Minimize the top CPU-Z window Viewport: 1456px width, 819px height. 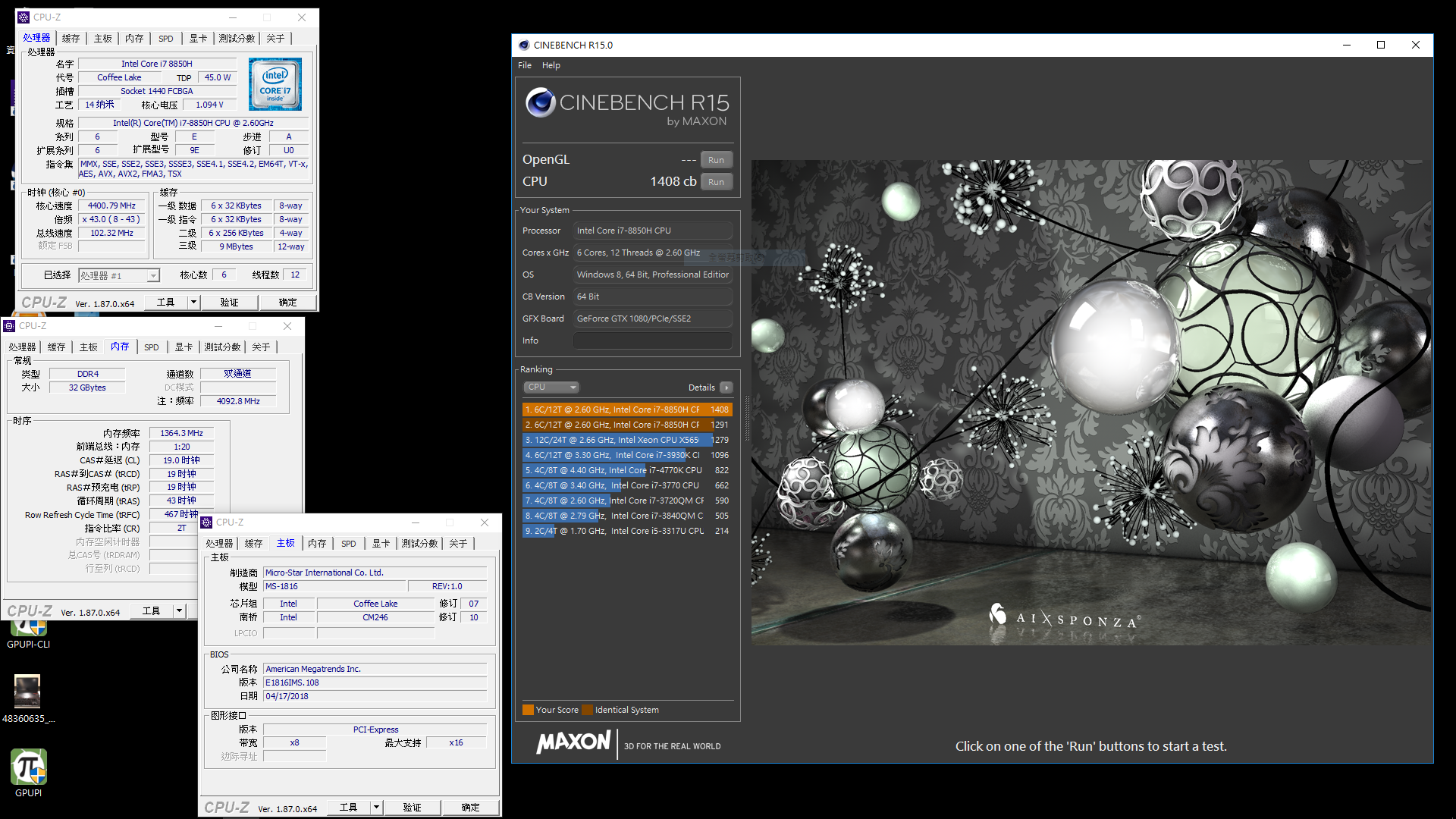click(233, 17)
